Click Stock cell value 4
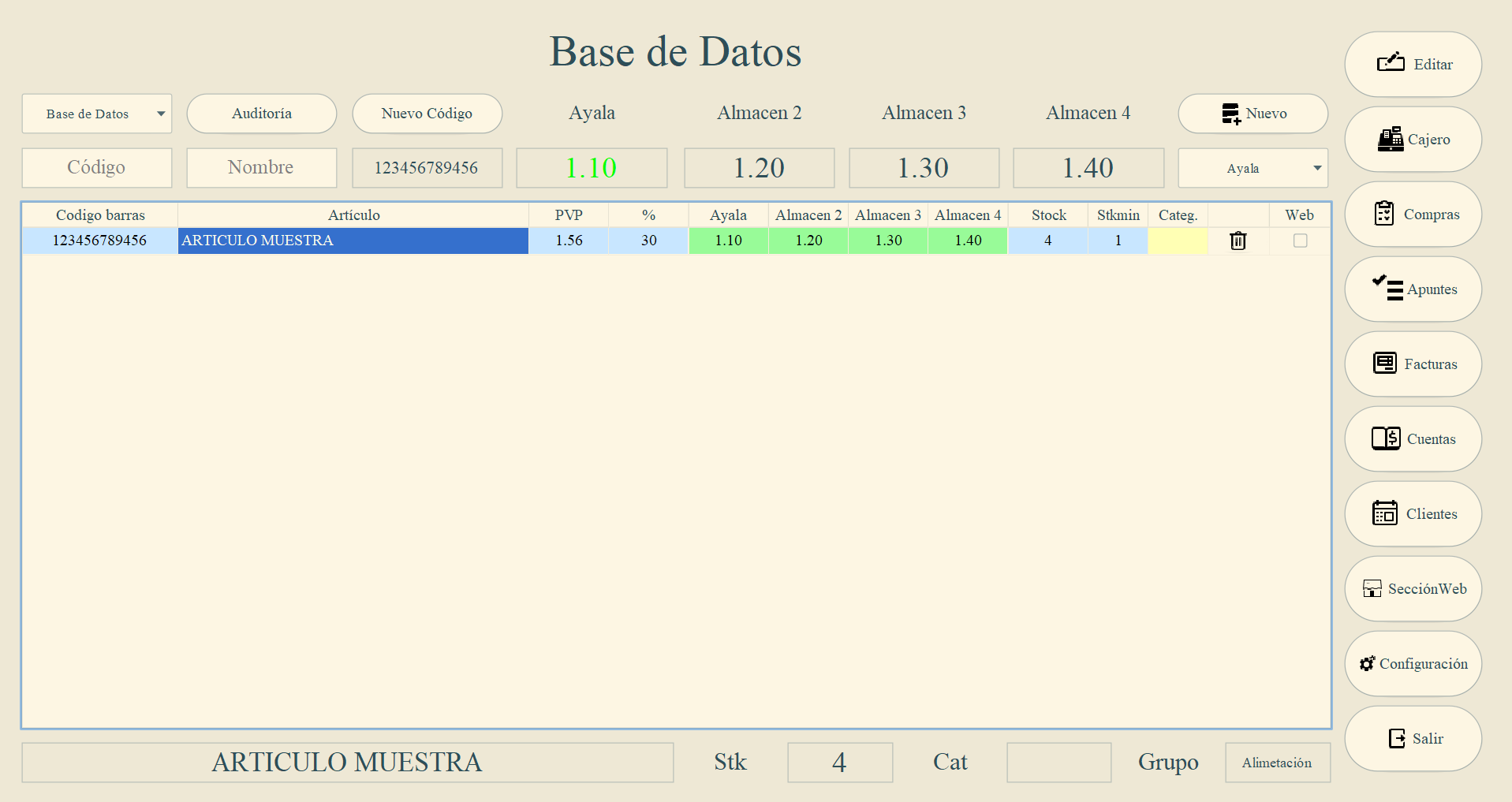 [x=1048, y=241]
